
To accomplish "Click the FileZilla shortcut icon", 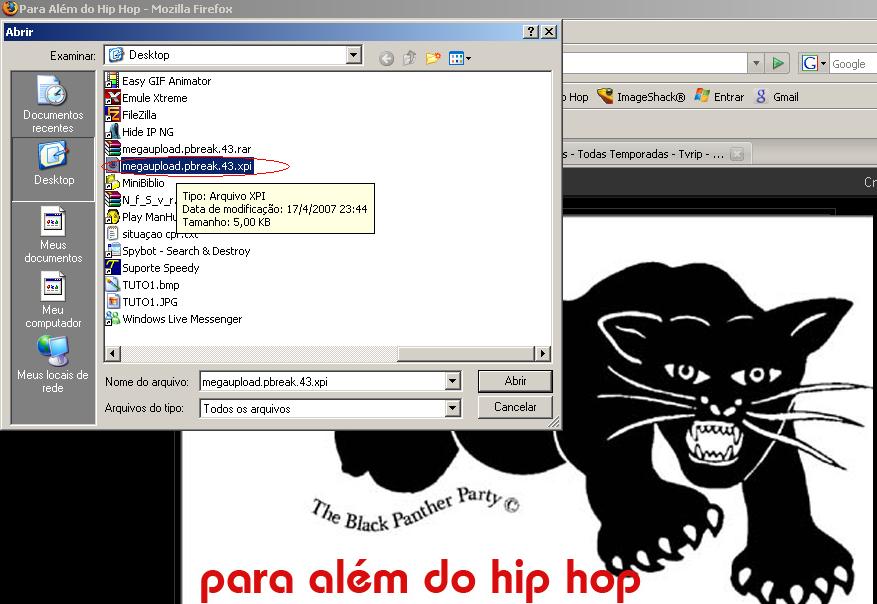I will 112,115.
